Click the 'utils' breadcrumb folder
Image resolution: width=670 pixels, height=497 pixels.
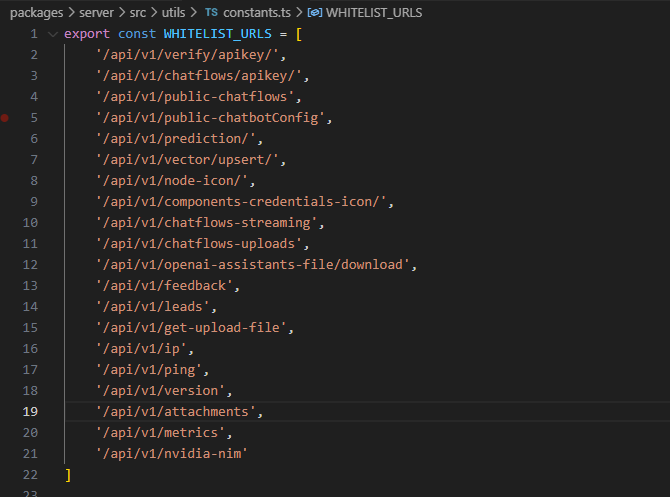pyautogui.click(x=173, y=13)
